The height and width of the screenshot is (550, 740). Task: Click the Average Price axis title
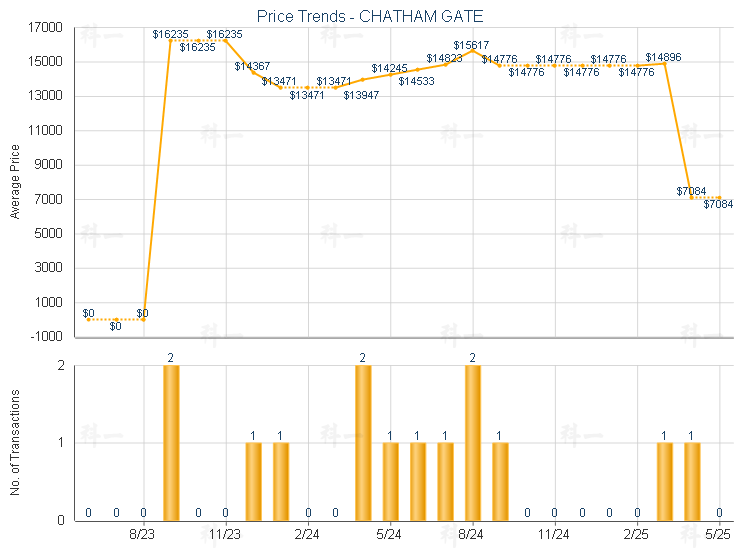point(14,182)
